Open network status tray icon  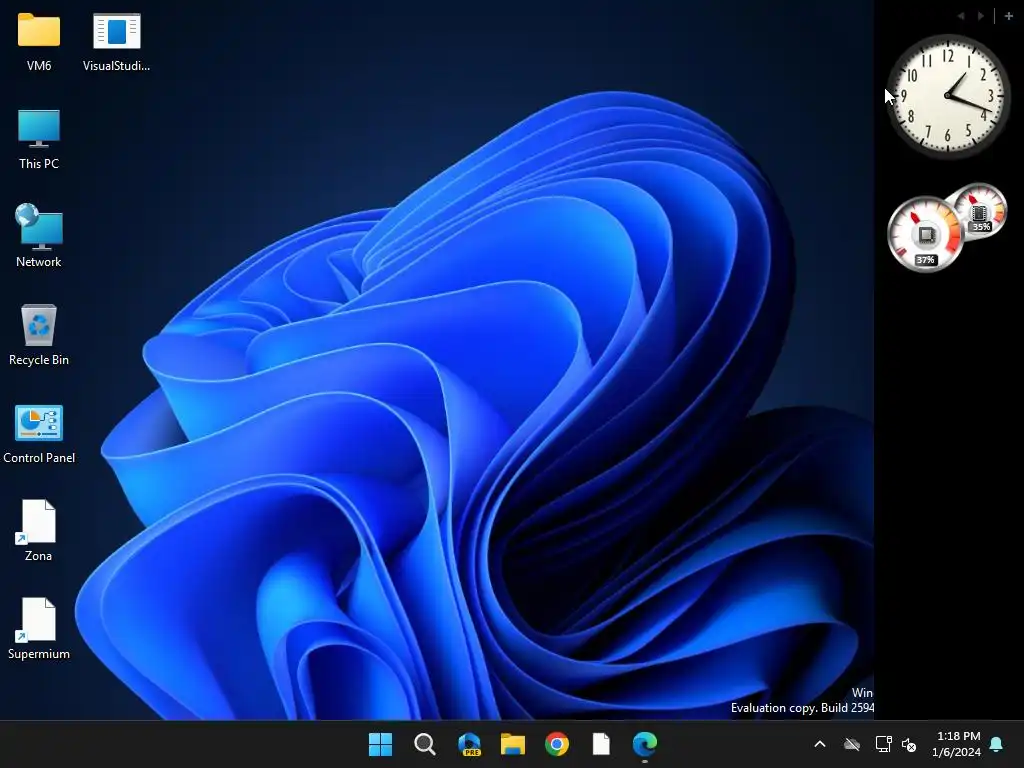point(883,744)
